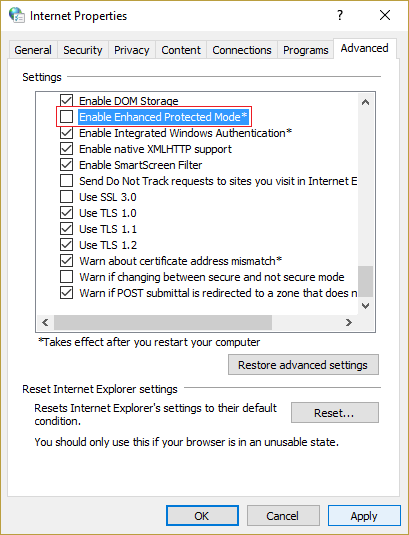The width and height of the screenshot is (409, 535).
Task: Toggle Warn about certificate address mismatch
Action: pyautogui.click(x=66, y=261)
